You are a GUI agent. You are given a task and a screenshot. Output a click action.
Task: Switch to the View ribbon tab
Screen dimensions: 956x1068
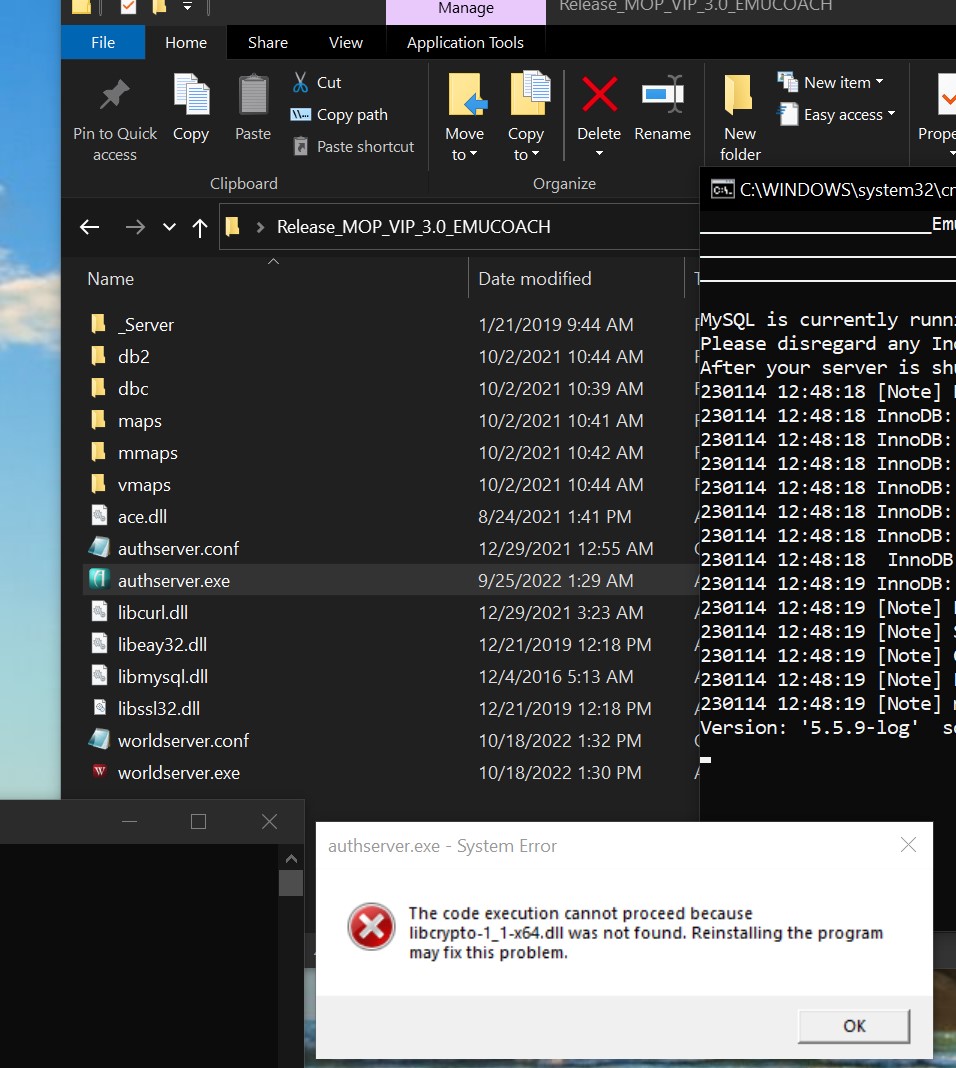tap(345, 42)
